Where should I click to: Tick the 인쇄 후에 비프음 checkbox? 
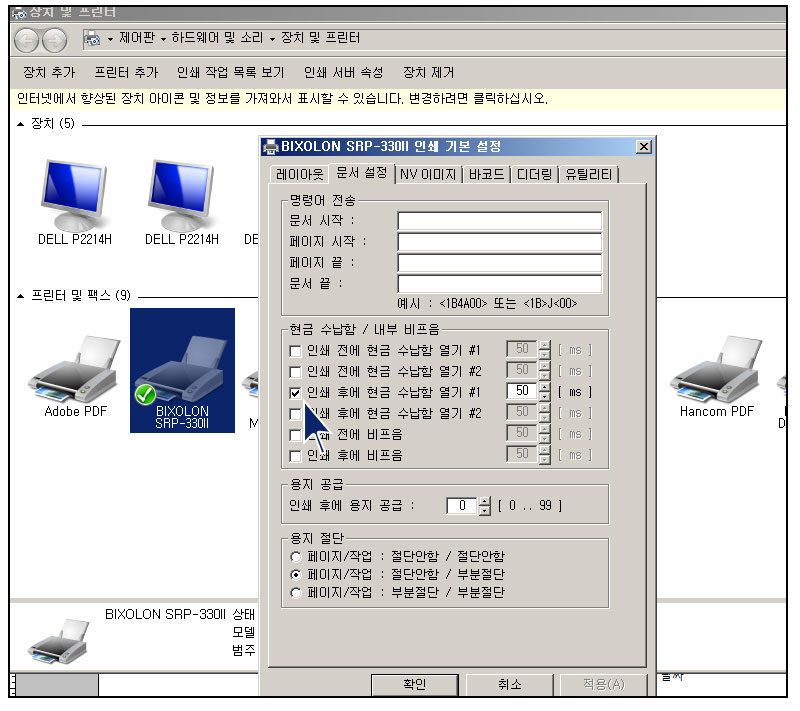tap(295, 455)
